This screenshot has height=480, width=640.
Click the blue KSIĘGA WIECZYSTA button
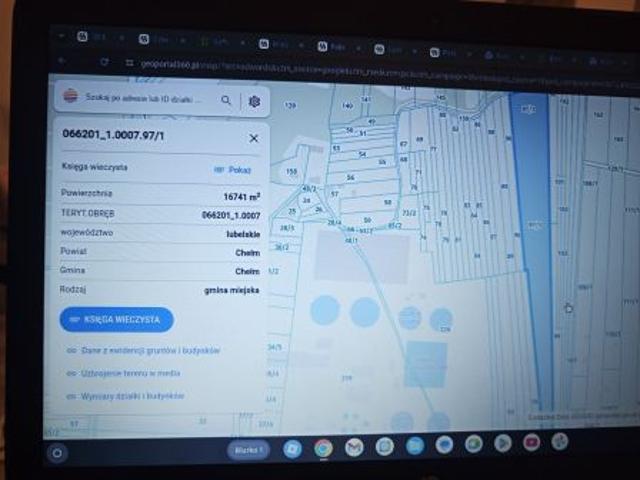116,320
